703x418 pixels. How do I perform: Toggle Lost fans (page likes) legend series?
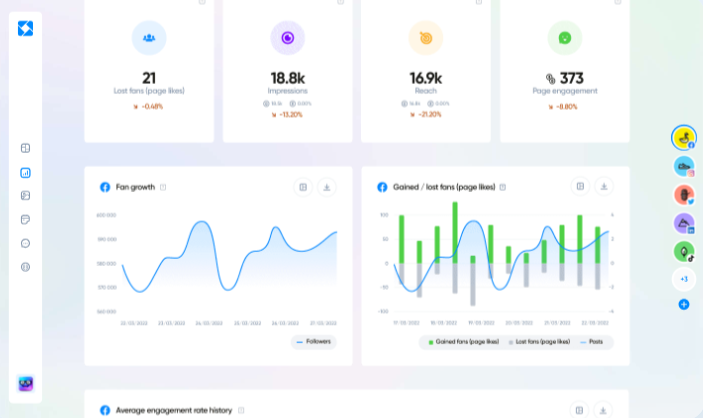point(539,342)
